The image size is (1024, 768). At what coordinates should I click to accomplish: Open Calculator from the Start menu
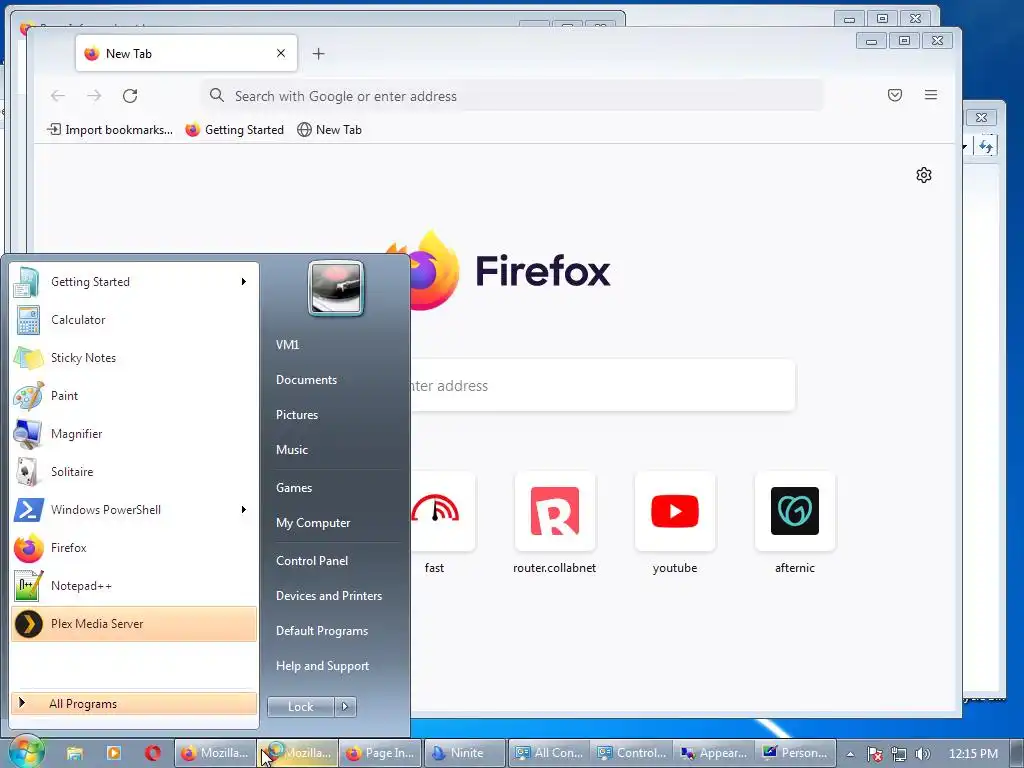pos(134,320)
